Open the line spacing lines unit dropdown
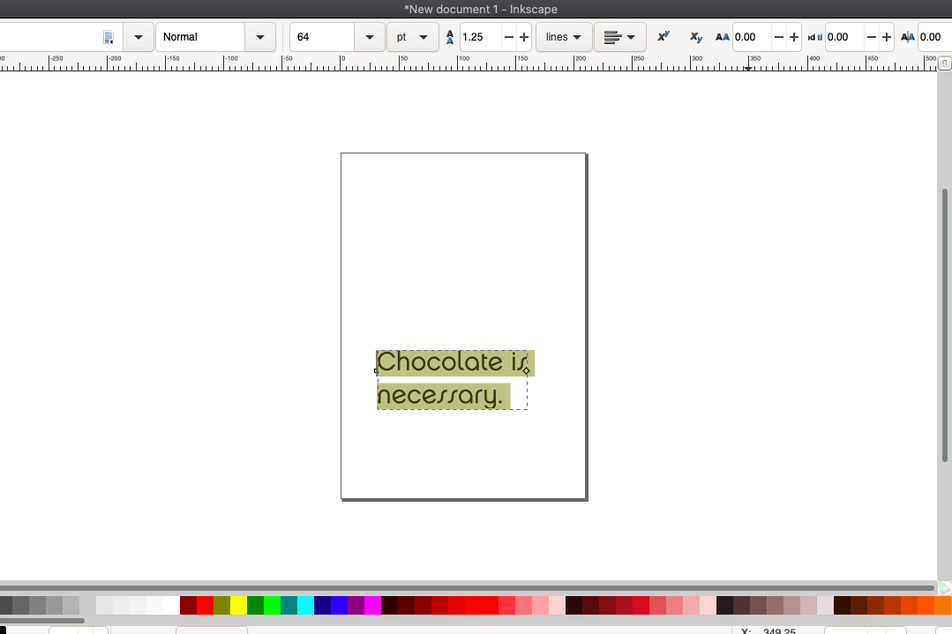Image resolution: width=952 pixels, height=634 pixels. (563, 37)
